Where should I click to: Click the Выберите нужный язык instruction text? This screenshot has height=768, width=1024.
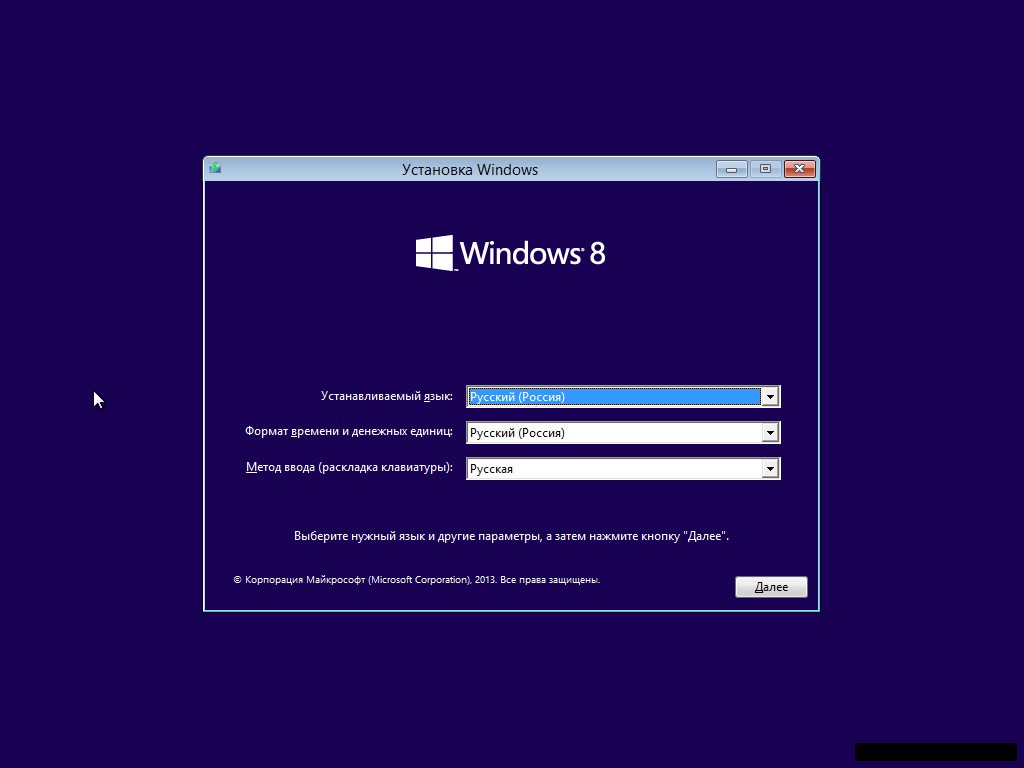tap(511, 536)
